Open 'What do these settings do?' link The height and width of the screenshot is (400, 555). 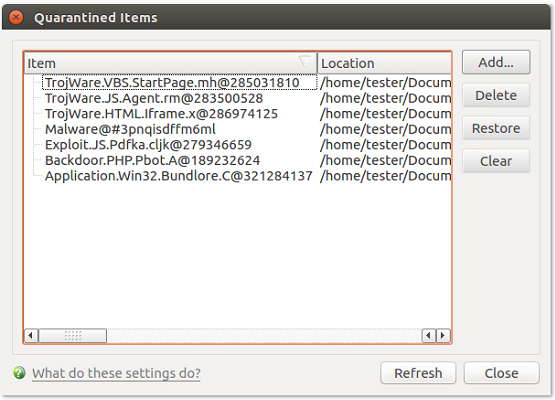point(116,373)
